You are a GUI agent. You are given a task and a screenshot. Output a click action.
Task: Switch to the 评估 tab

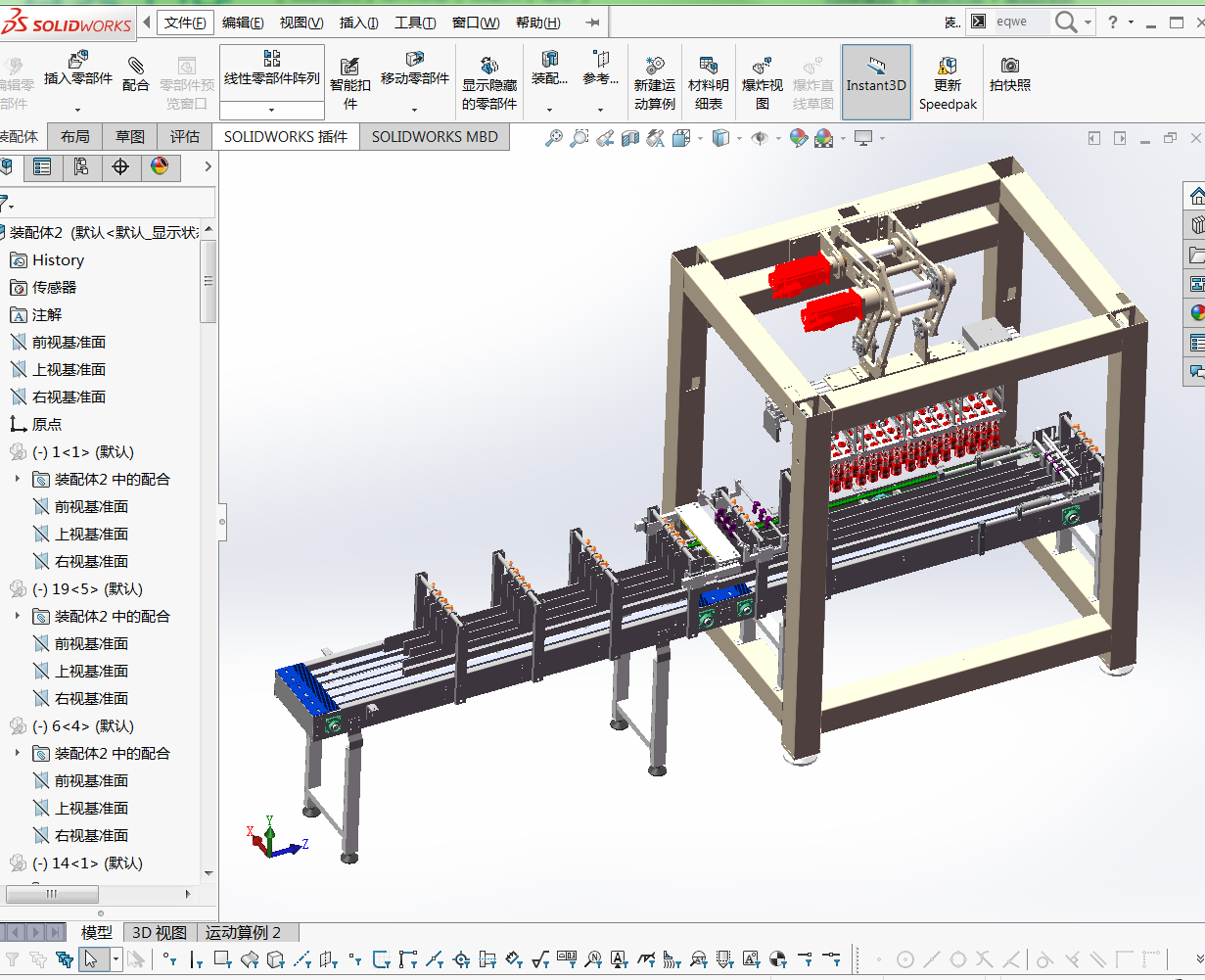pos(184,137)
